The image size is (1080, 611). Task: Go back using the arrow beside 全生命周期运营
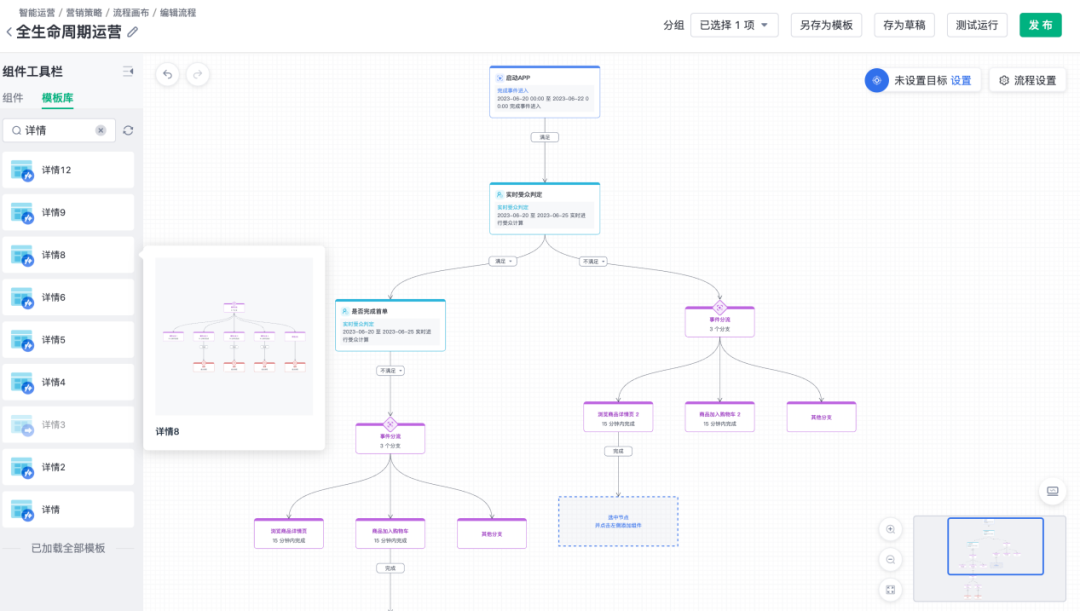pos(9,32)
